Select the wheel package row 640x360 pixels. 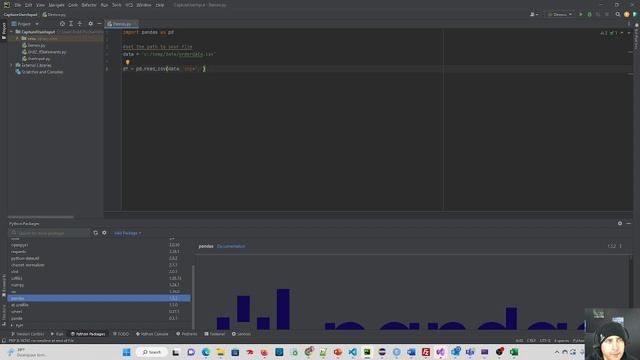point(99,312)
